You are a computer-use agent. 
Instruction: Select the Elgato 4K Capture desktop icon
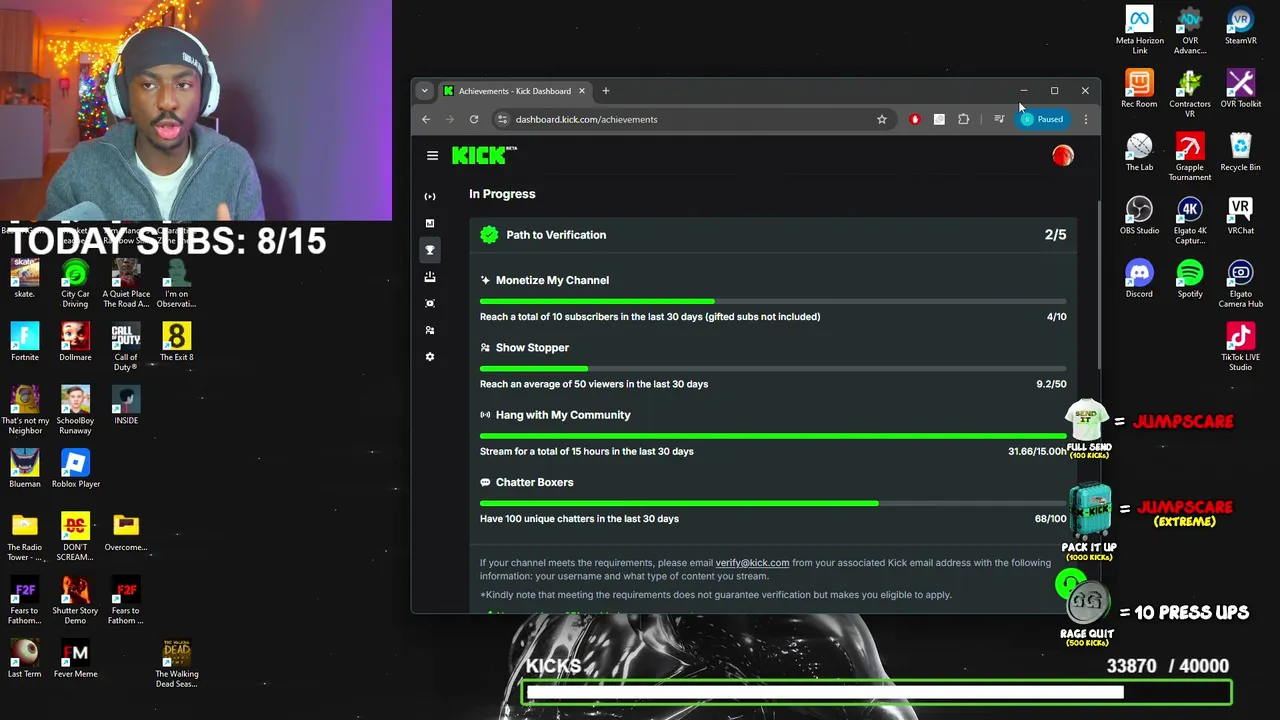tap(1190, 220)
